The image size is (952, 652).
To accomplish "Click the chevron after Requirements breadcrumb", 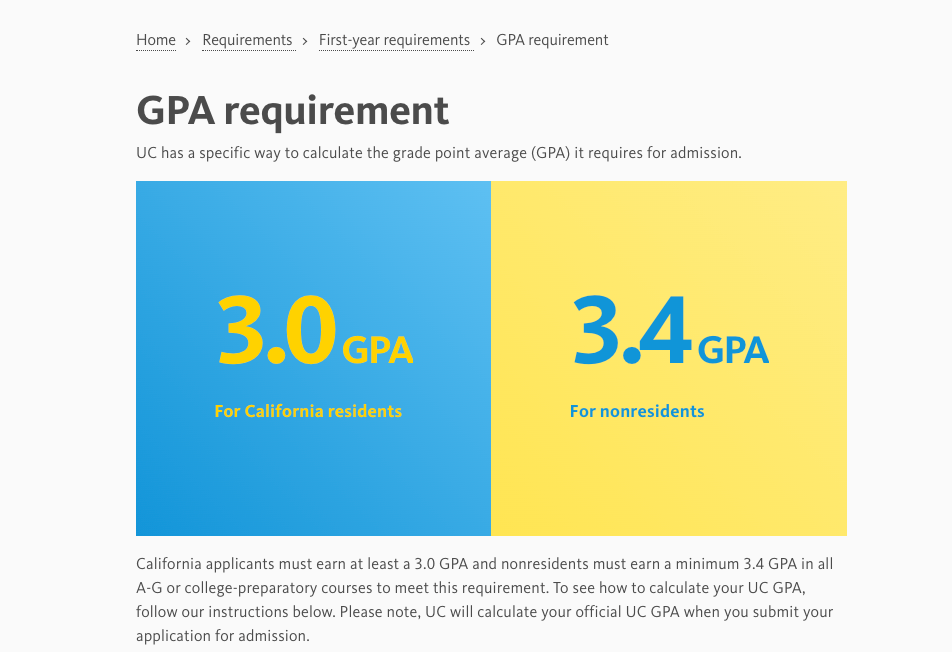I will (x=304, y=40).
